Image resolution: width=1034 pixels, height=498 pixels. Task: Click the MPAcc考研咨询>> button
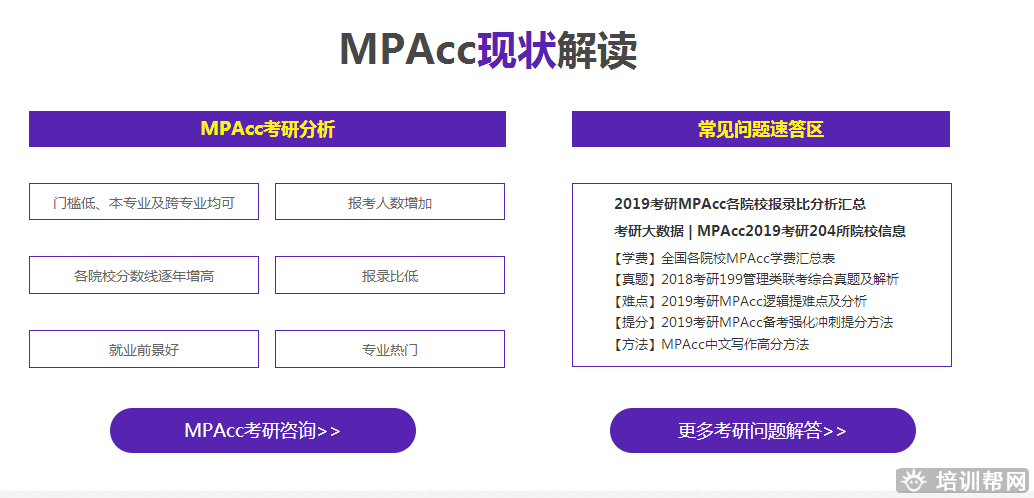click(x=262, y=431)
